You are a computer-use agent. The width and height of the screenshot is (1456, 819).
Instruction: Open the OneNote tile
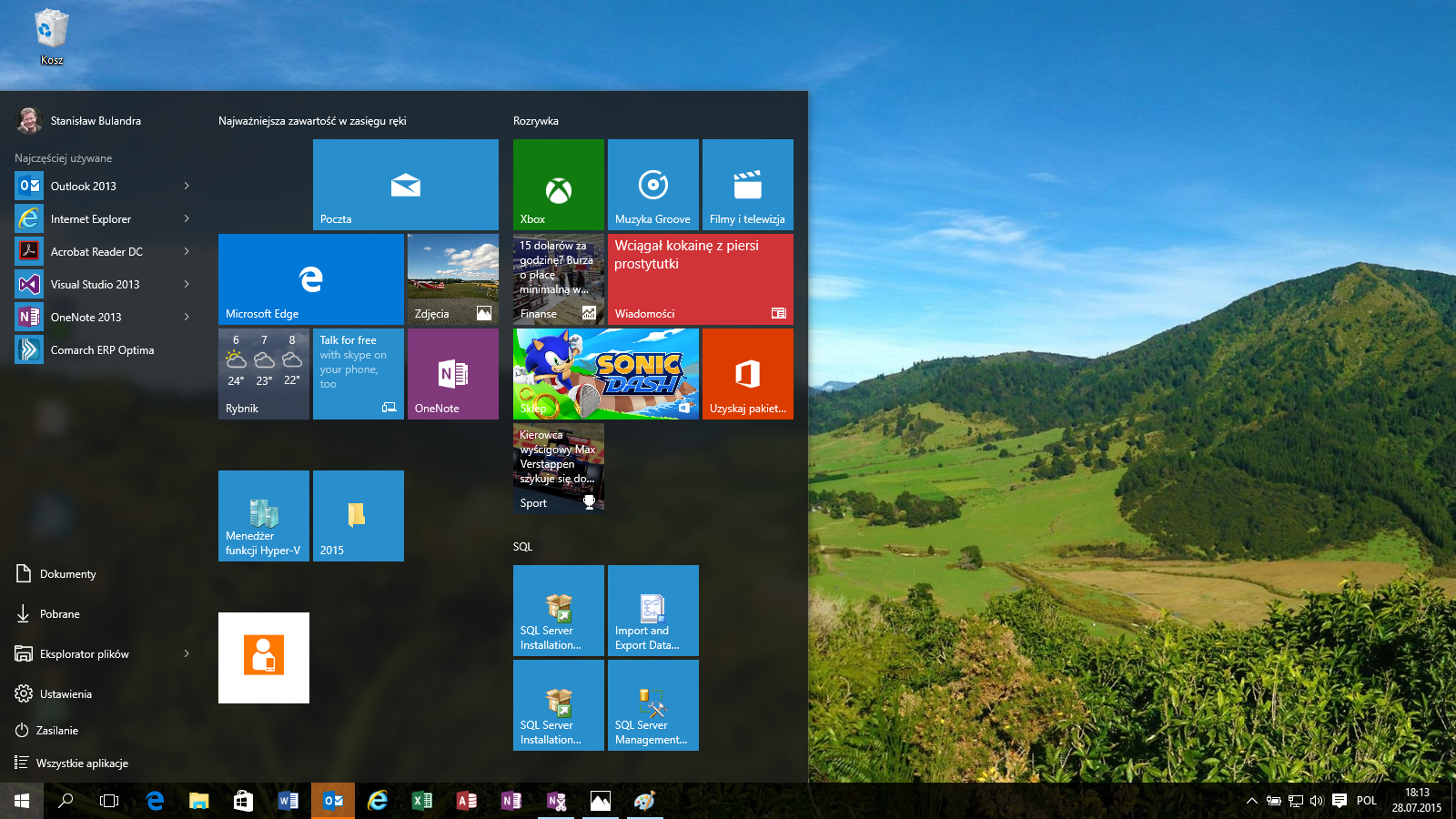(x=452, y=374)
